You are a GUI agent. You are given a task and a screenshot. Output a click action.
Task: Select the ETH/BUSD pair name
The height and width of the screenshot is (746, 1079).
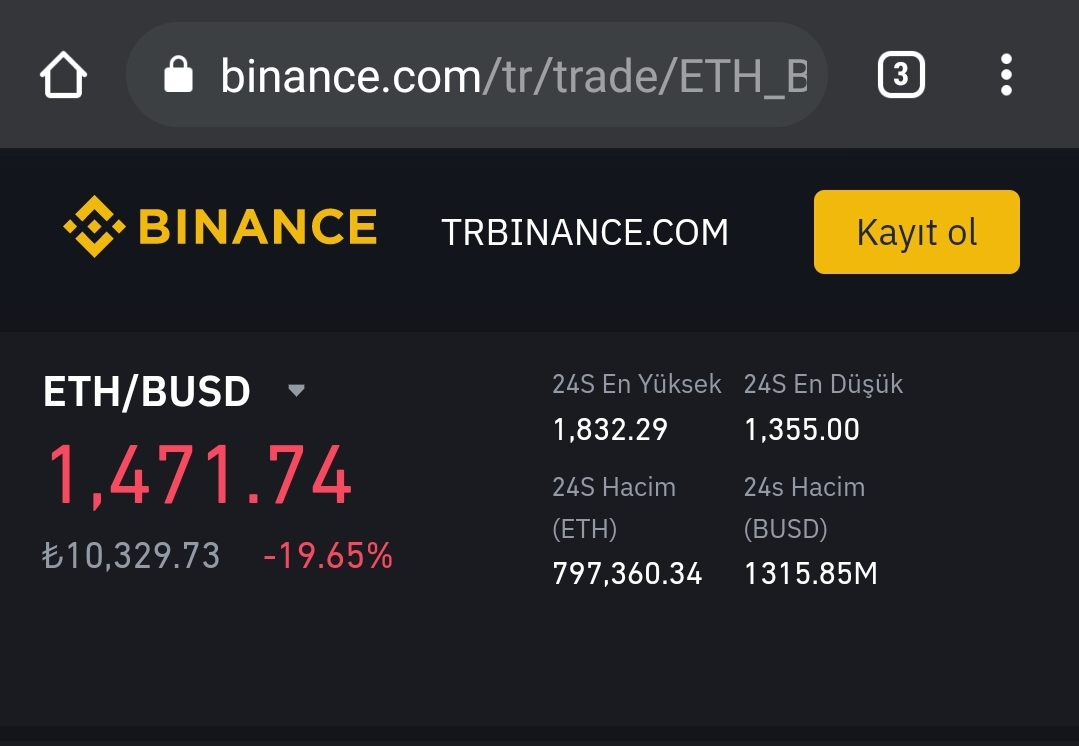coord(147,392)
